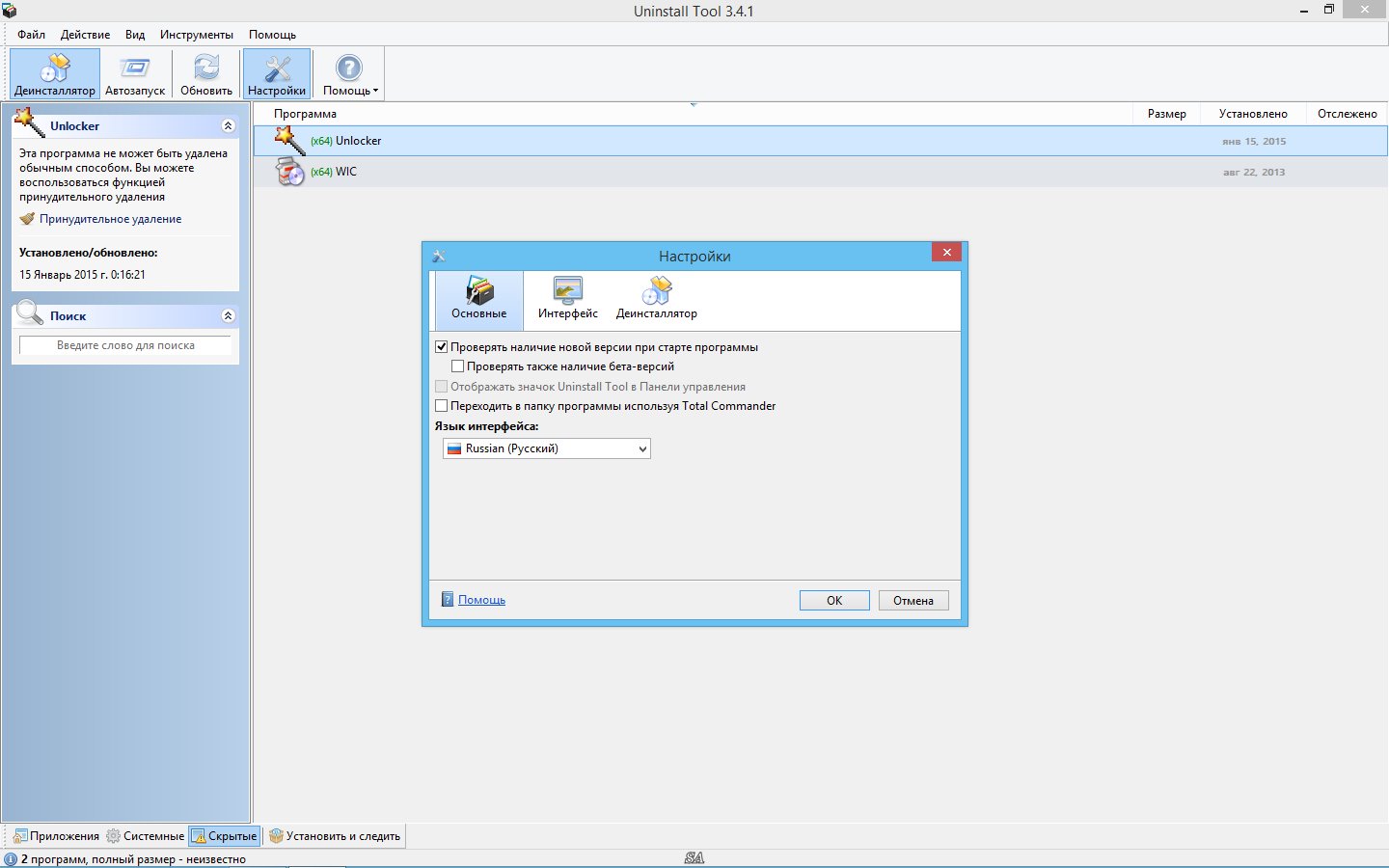Click the info icon in status bar
Viewport: 1389px width, 868px height.
tap(11, 859)
